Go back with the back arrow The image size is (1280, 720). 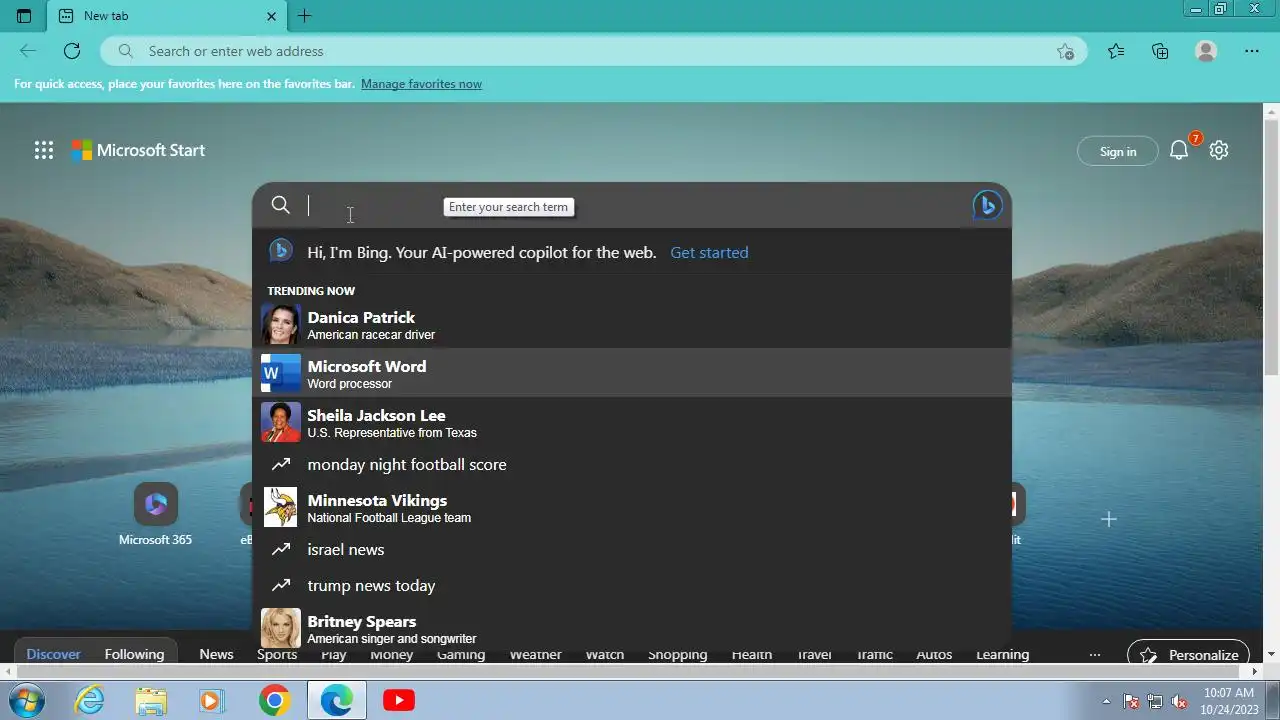coord(28,51)
